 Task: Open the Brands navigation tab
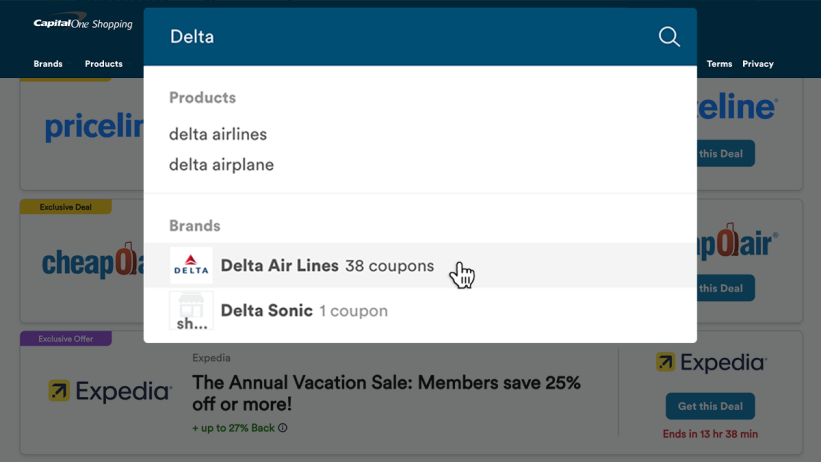click(48, 64)
